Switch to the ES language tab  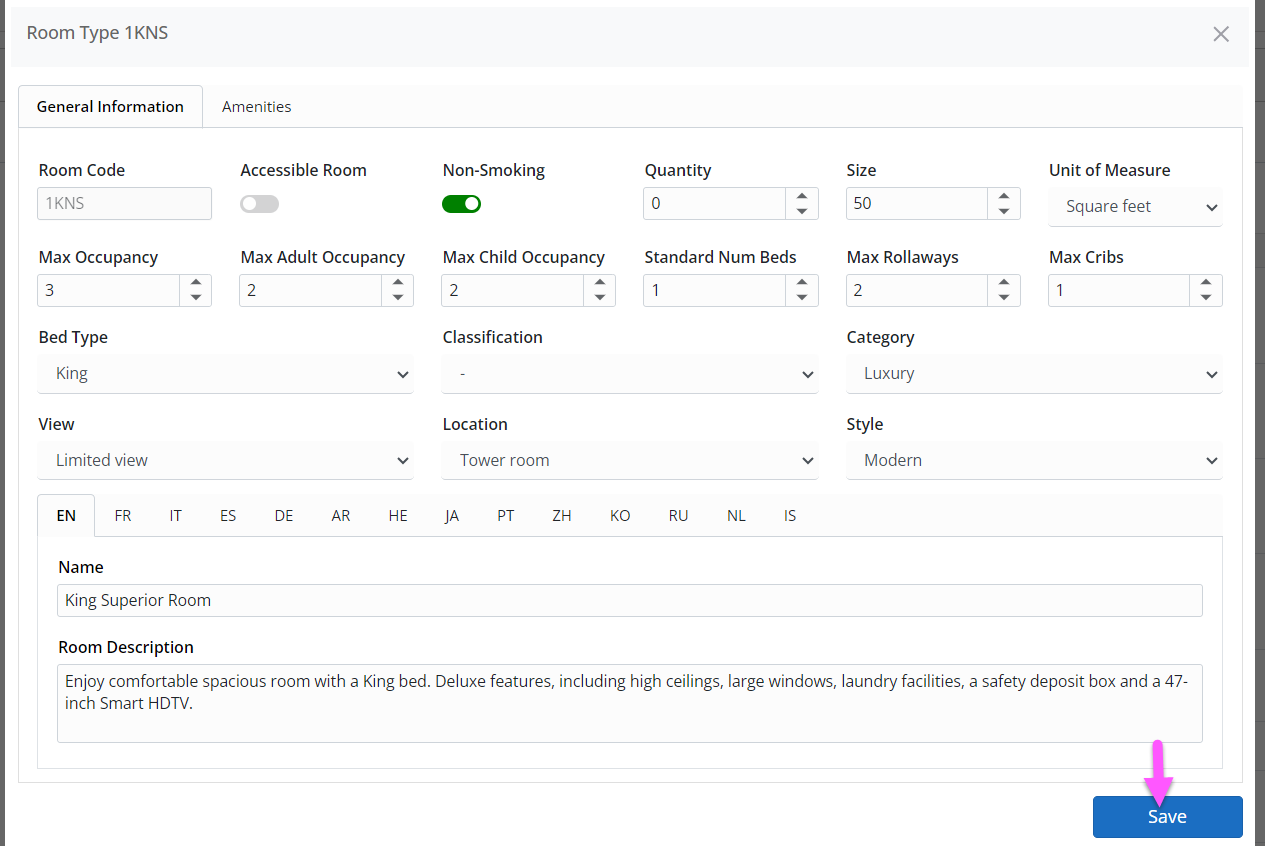click(228, 516)
